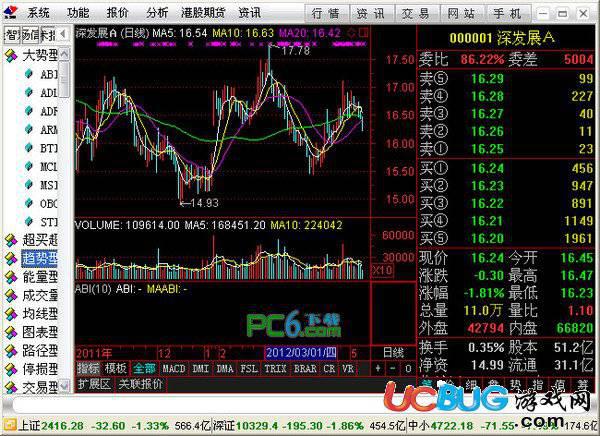Screen dimensions: 600x436
Task: Click the folder icon beside 停损型
Action: coord(11,369)
